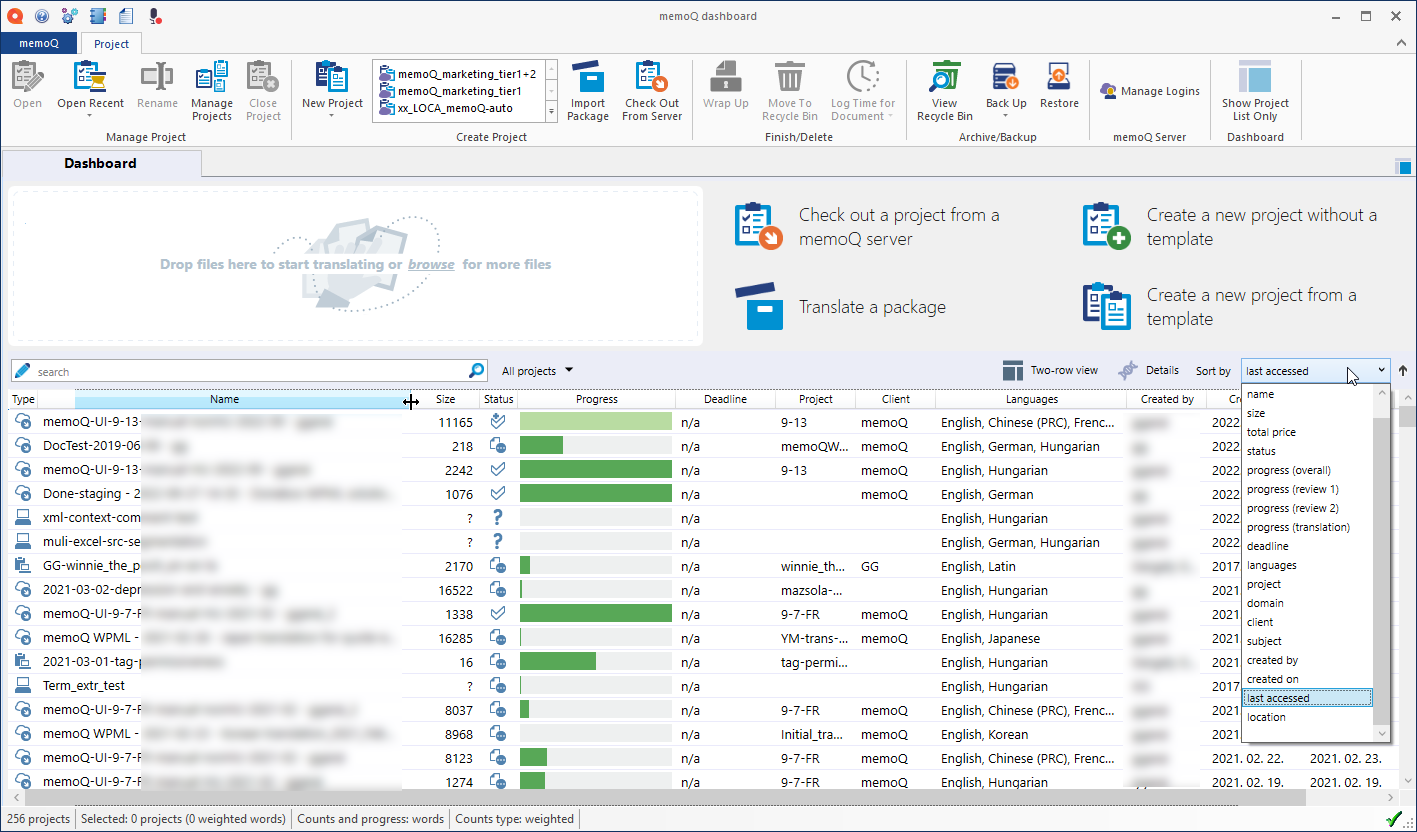Click the project search input field

(x=250, y=372)
